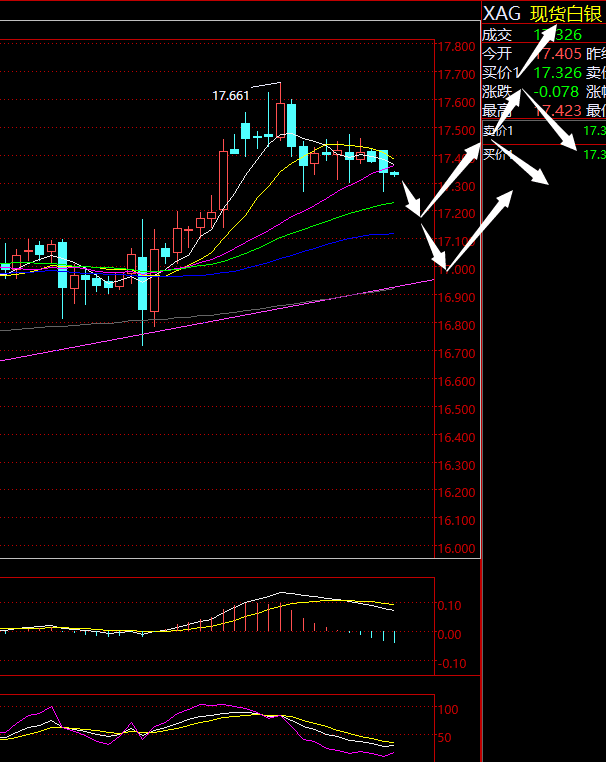Click the 0.10 MACD axis label
Screen dimensions: 606x762
450,606
